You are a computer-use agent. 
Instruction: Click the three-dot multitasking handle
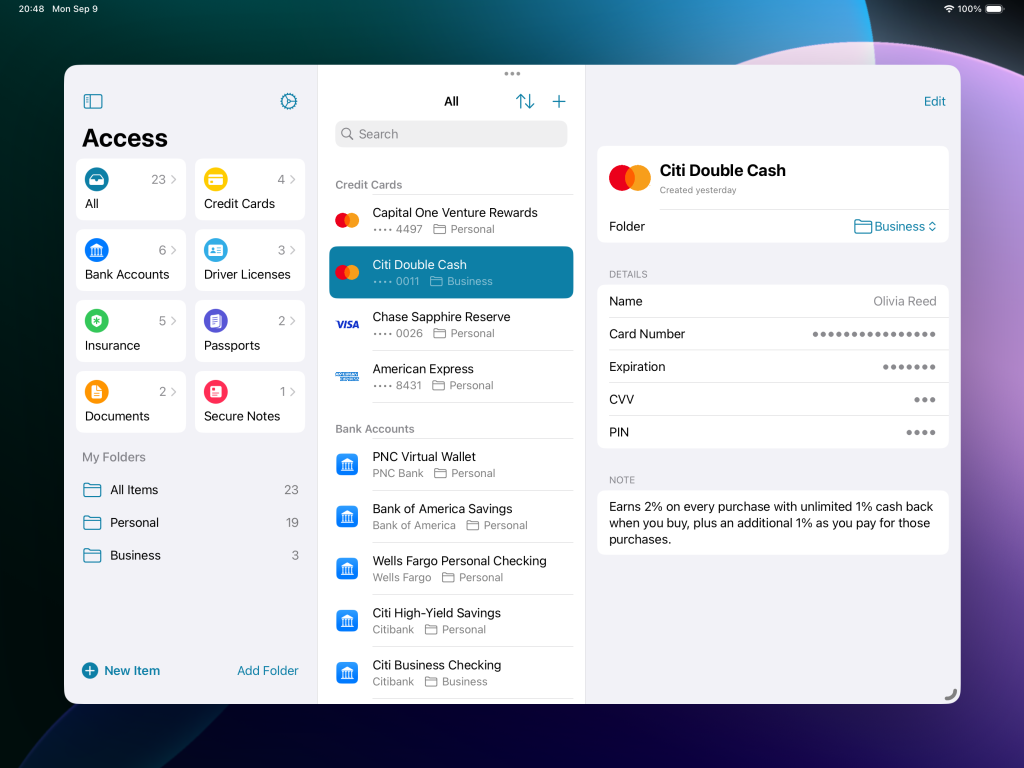click(512, 74)
